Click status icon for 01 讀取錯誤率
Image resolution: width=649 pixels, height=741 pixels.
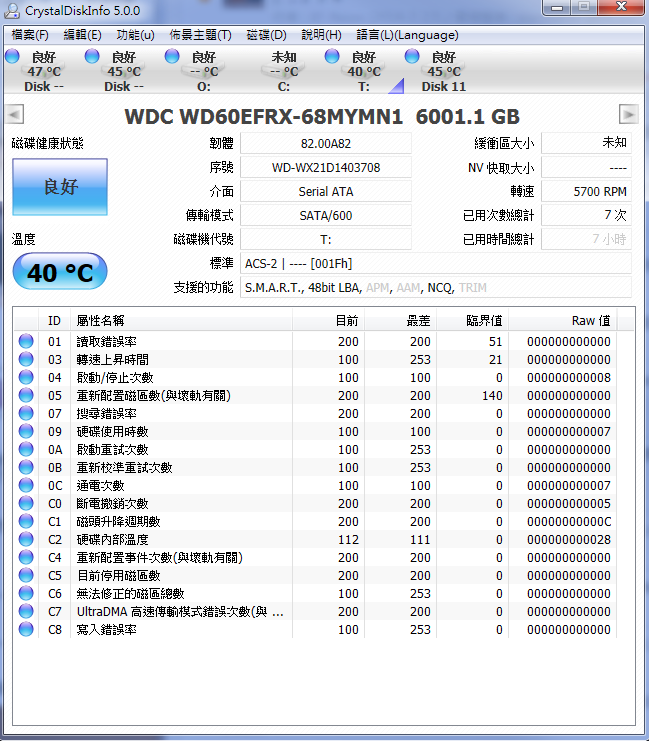click(x=26, y=341)
